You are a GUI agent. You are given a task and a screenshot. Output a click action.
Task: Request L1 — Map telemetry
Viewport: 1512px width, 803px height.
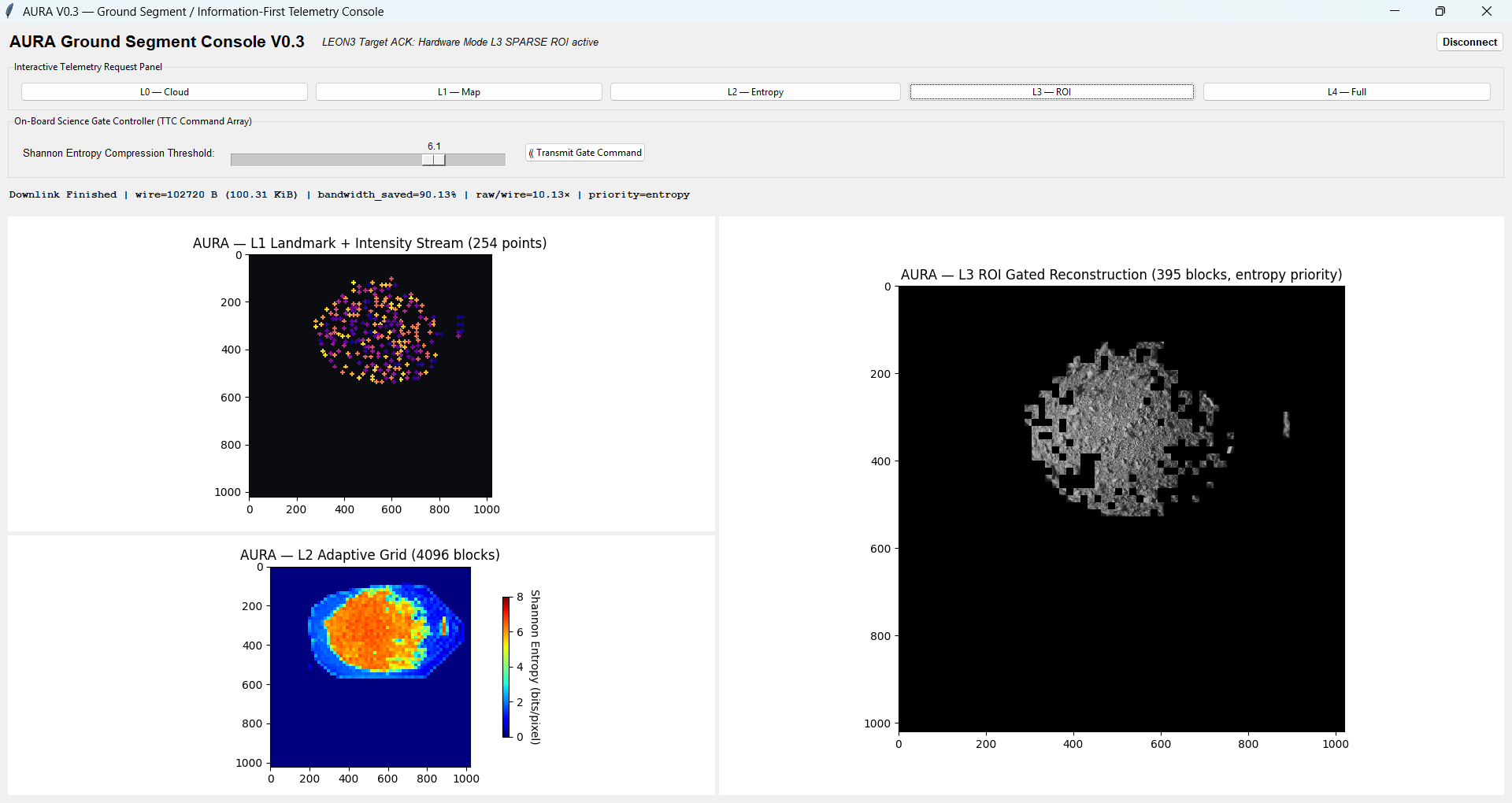coord(459,92)
